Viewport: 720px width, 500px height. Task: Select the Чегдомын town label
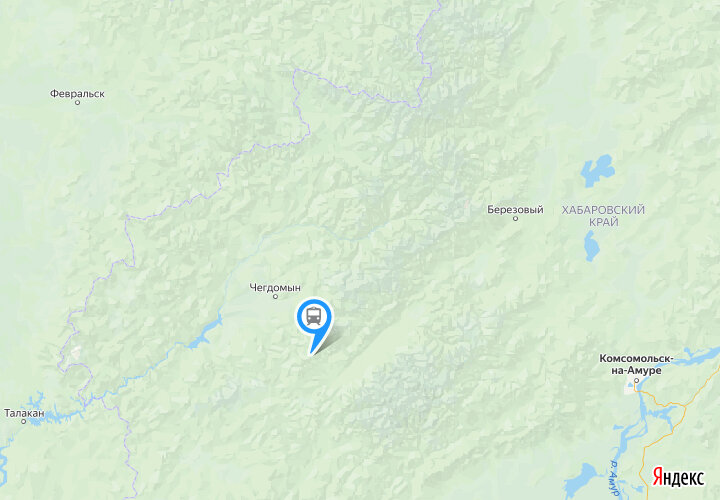tap(275, 287)
